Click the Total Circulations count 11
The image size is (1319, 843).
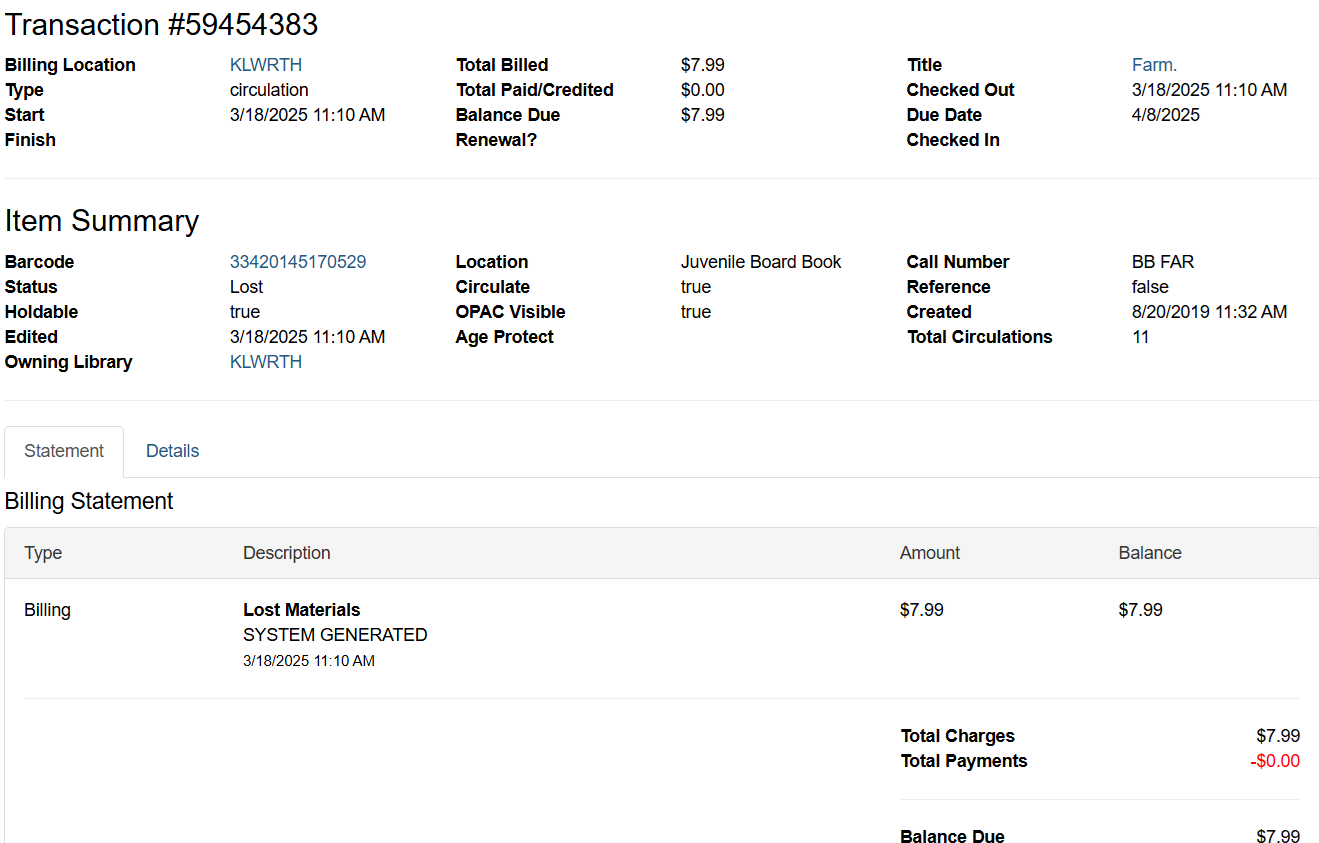(1140, 337)
